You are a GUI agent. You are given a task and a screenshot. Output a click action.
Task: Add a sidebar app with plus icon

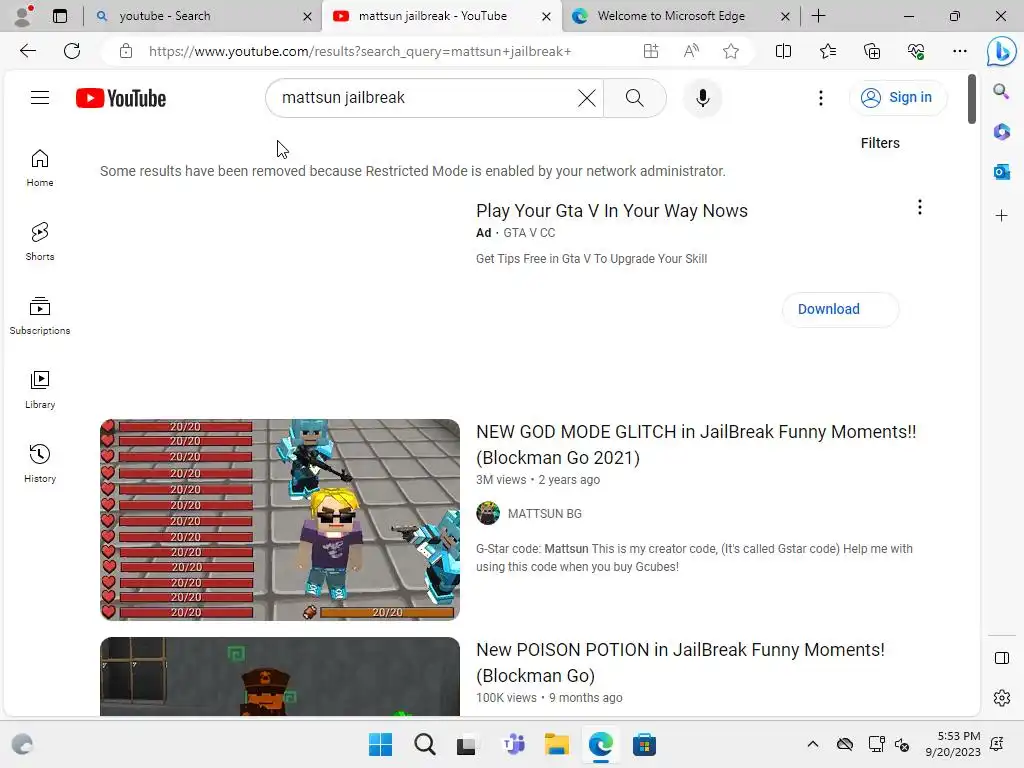[x=1001, y=216]
